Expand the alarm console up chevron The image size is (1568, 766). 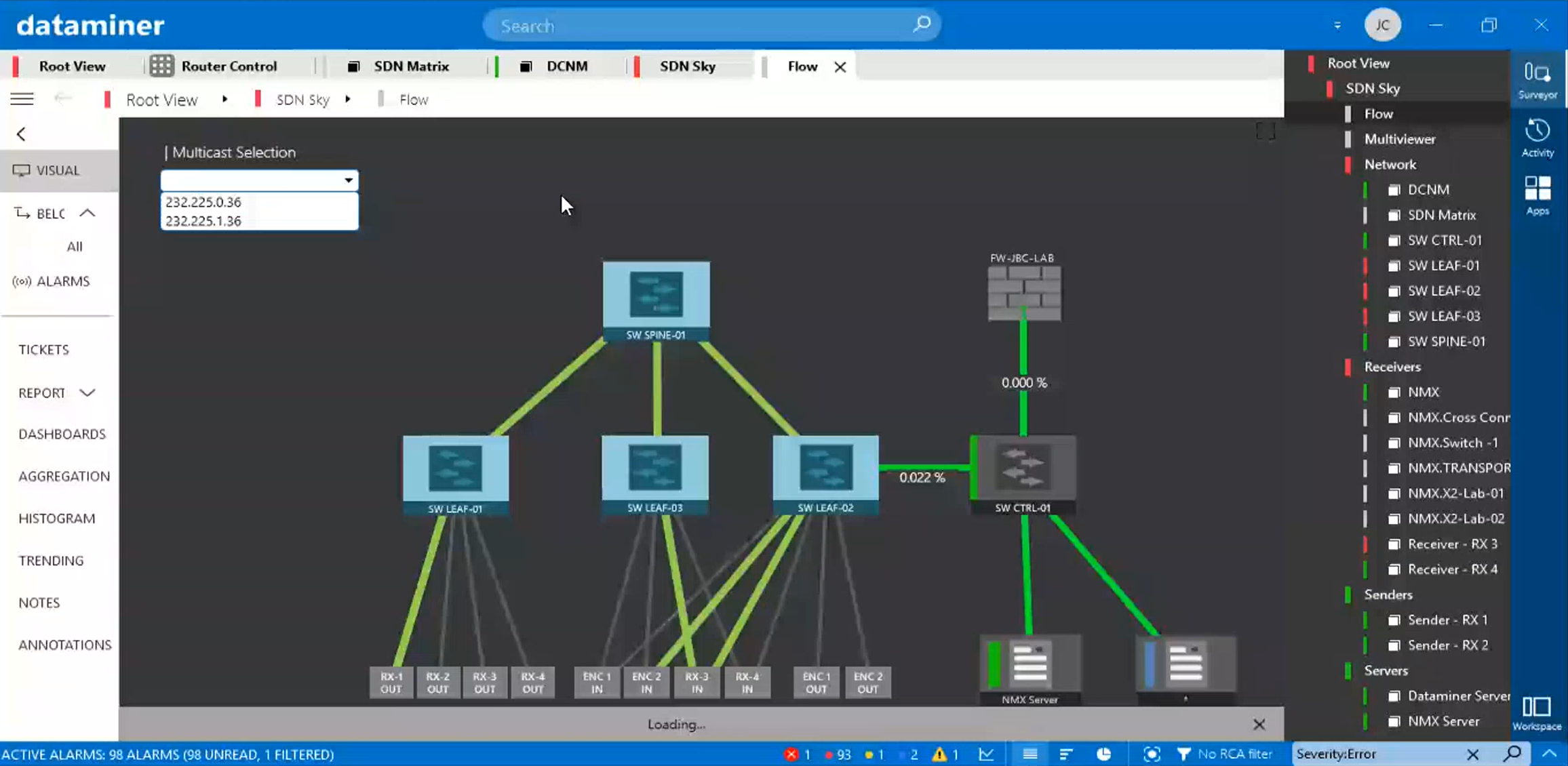1549,753
